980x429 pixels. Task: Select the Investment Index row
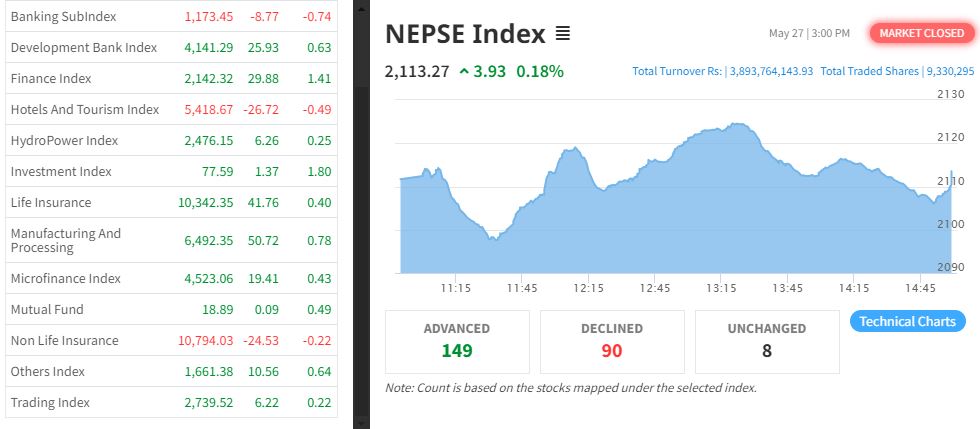pyautogui.click(x=61, y=171)
